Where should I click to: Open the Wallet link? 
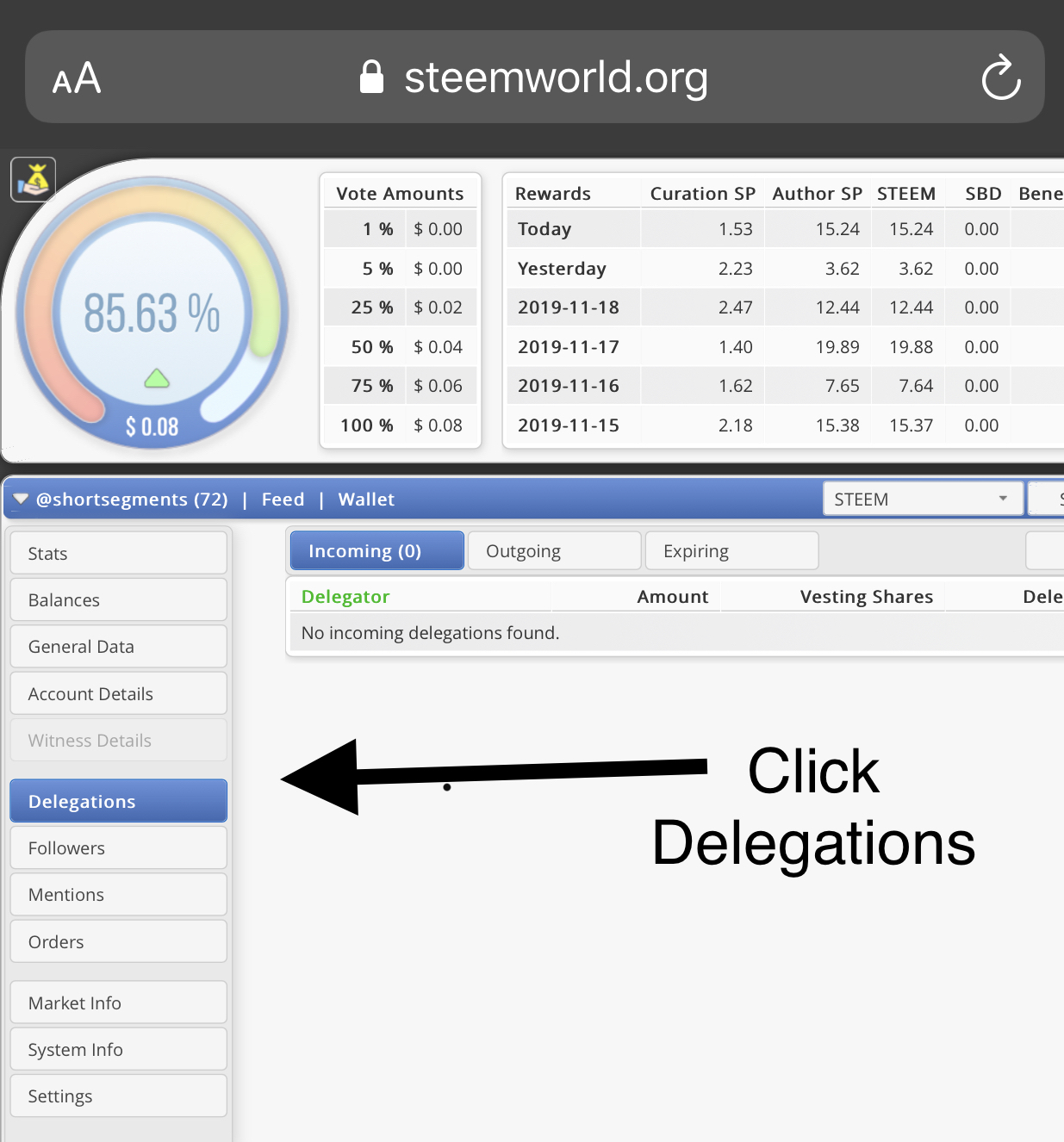pos(366,500)
